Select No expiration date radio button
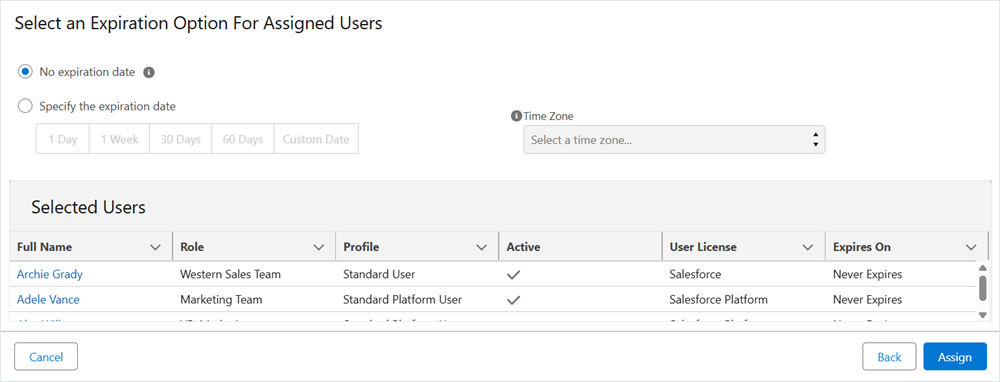The width and height of the screenshot is (1000, 382). [25, 72]
